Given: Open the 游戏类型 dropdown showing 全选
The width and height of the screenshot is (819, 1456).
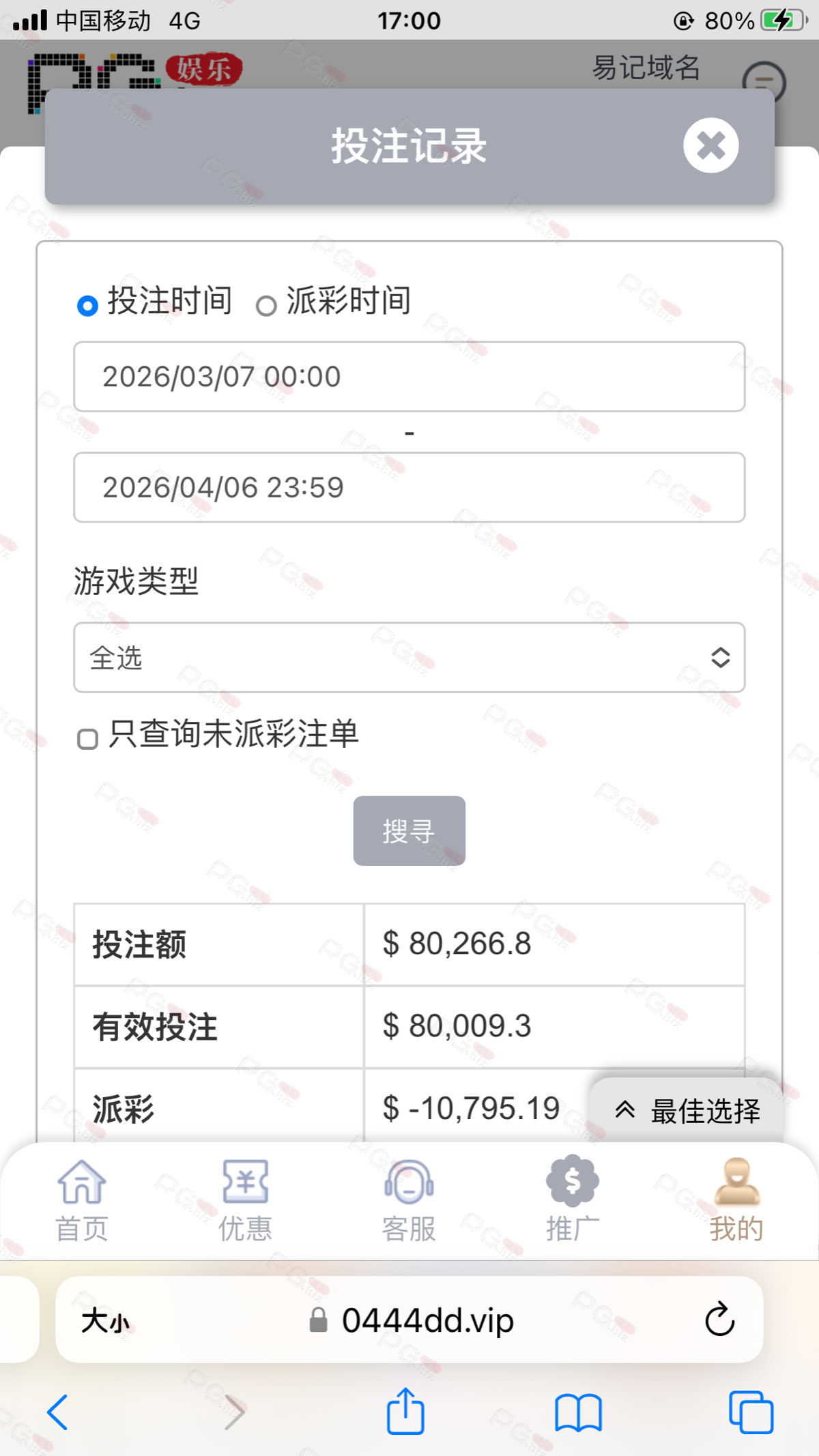Looking at the screenshot, I should 409,657.
